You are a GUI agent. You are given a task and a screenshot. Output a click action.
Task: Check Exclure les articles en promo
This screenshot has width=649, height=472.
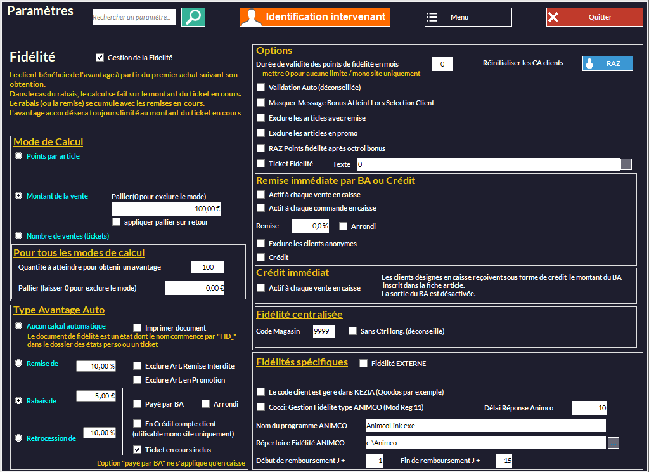point(262,132)
